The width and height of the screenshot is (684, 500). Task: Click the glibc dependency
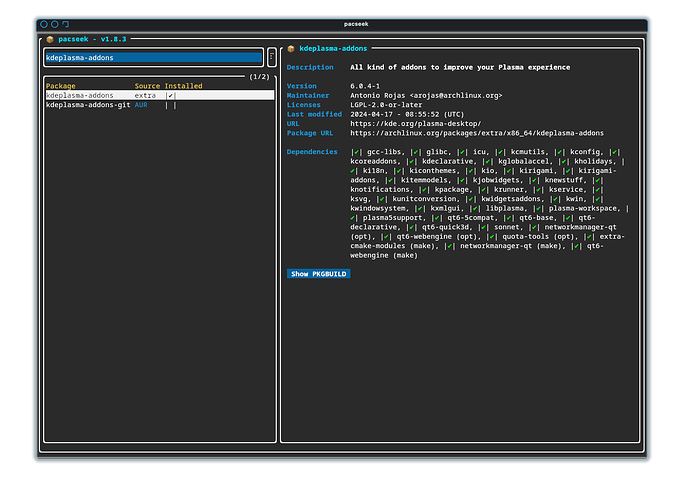pos(437,152)
